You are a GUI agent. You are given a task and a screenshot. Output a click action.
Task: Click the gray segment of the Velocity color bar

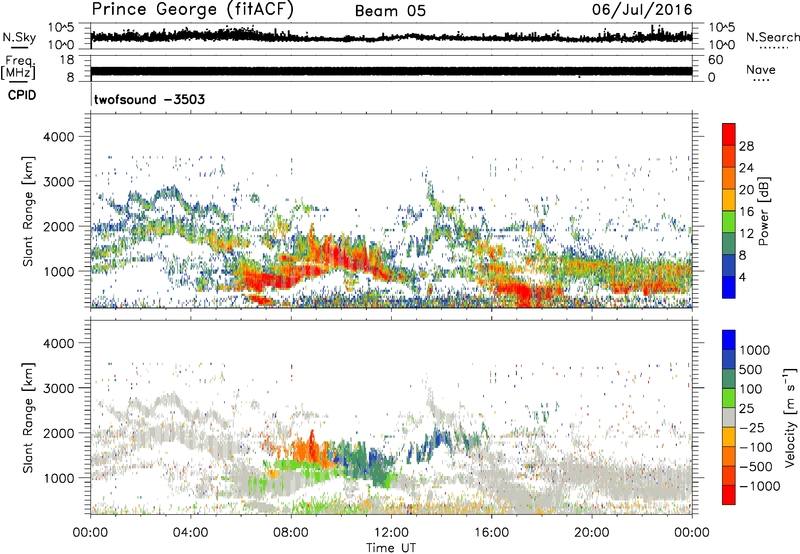[729, 418]
